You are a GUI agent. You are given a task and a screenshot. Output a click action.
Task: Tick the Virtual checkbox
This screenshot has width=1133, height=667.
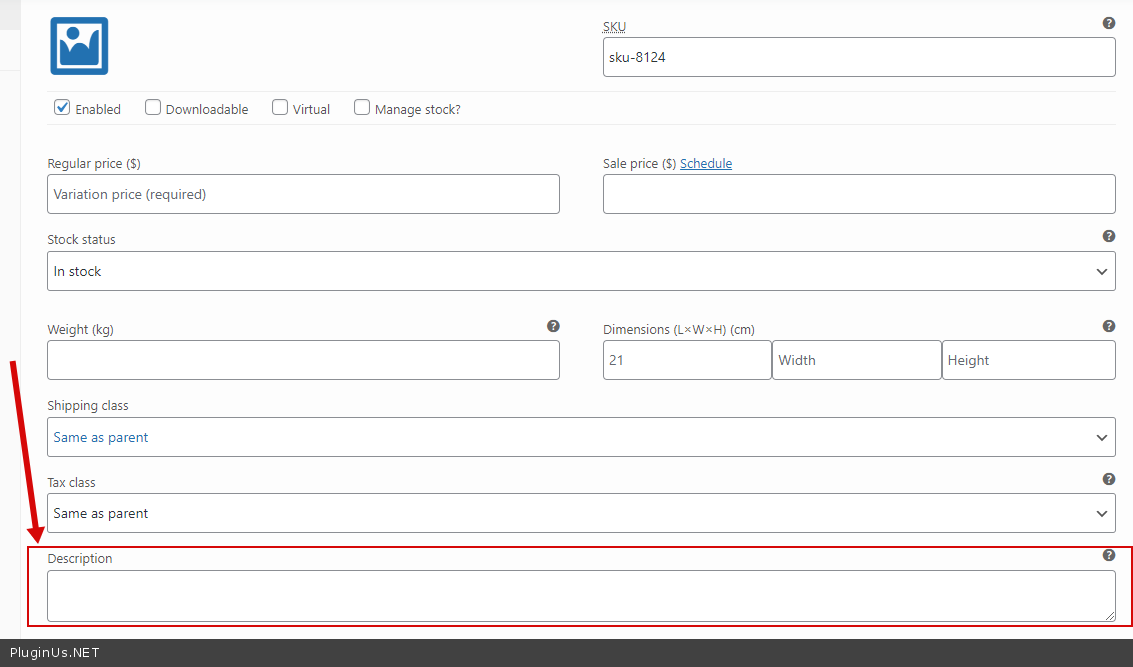[x=280, y=108]
